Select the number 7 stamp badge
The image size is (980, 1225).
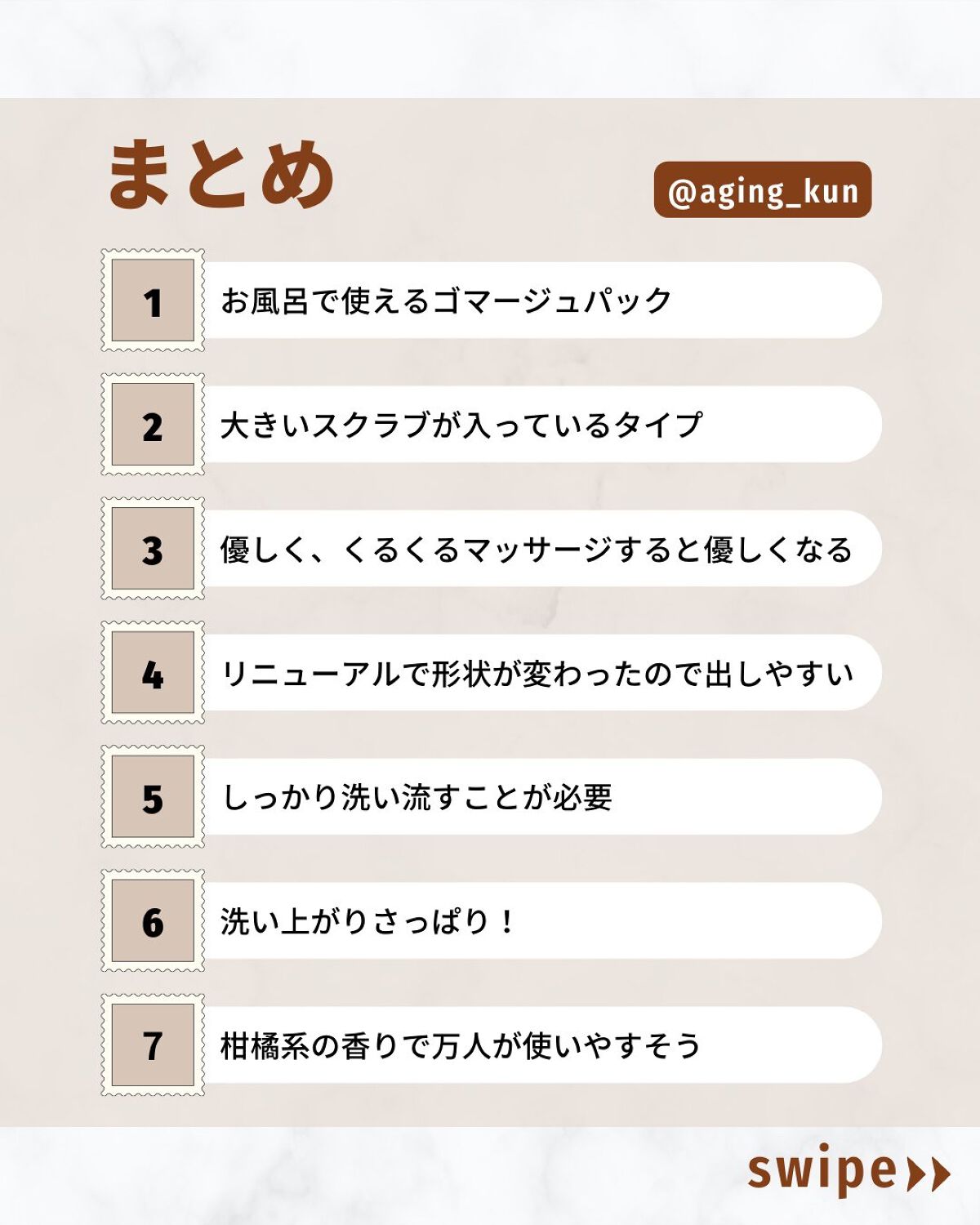coord(153,1045)
